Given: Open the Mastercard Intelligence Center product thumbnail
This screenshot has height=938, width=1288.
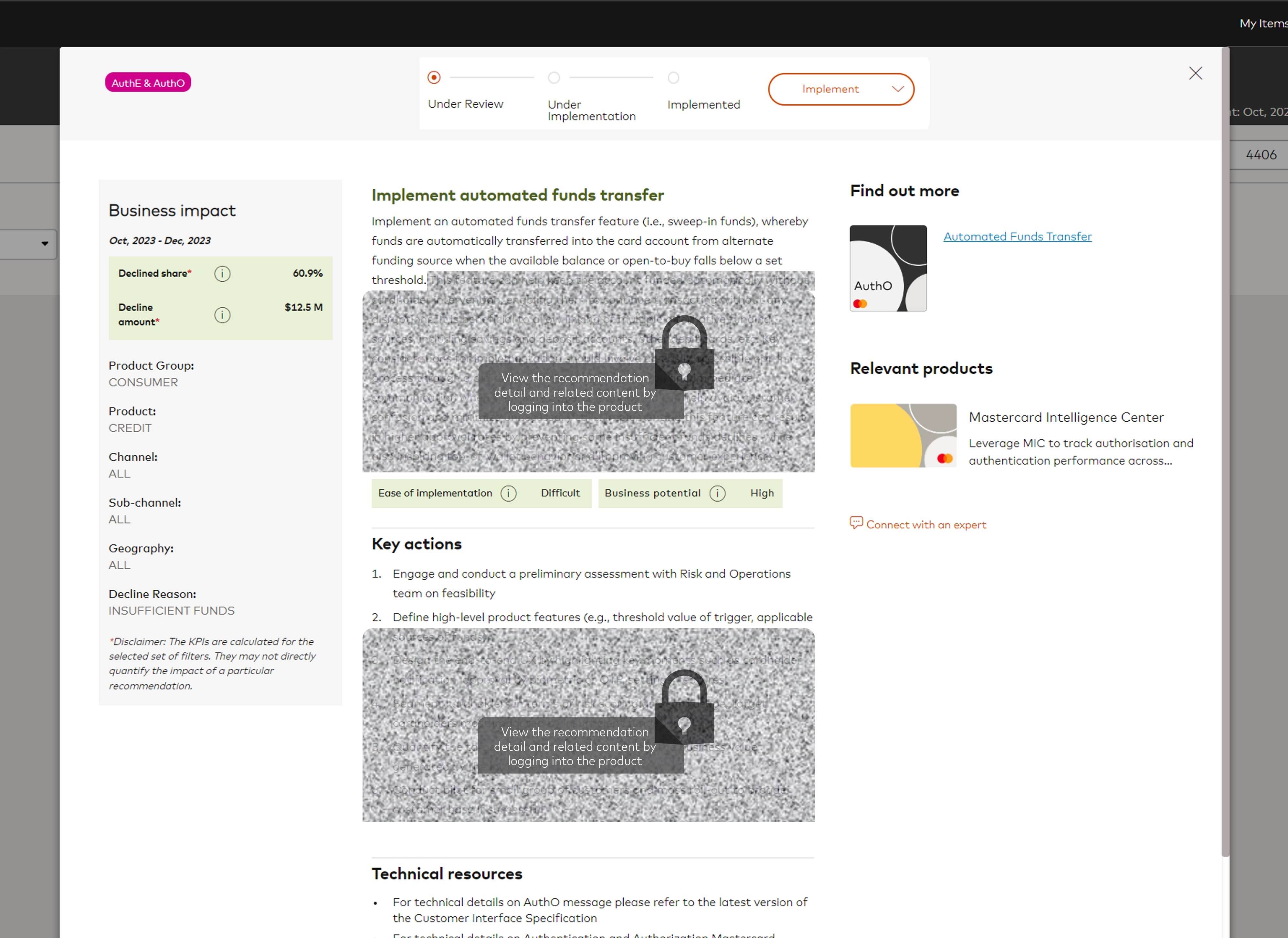Looking at the screenshot, I should point(903,436).
